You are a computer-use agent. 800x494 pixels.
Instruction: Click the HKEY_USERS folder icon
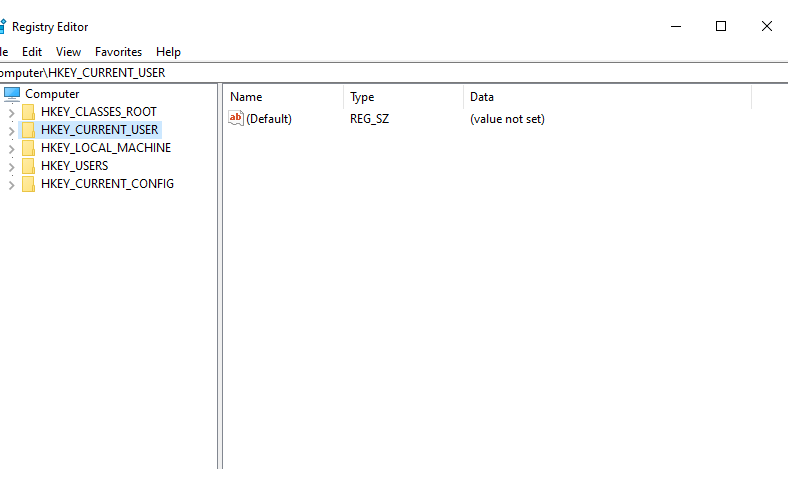29,166
